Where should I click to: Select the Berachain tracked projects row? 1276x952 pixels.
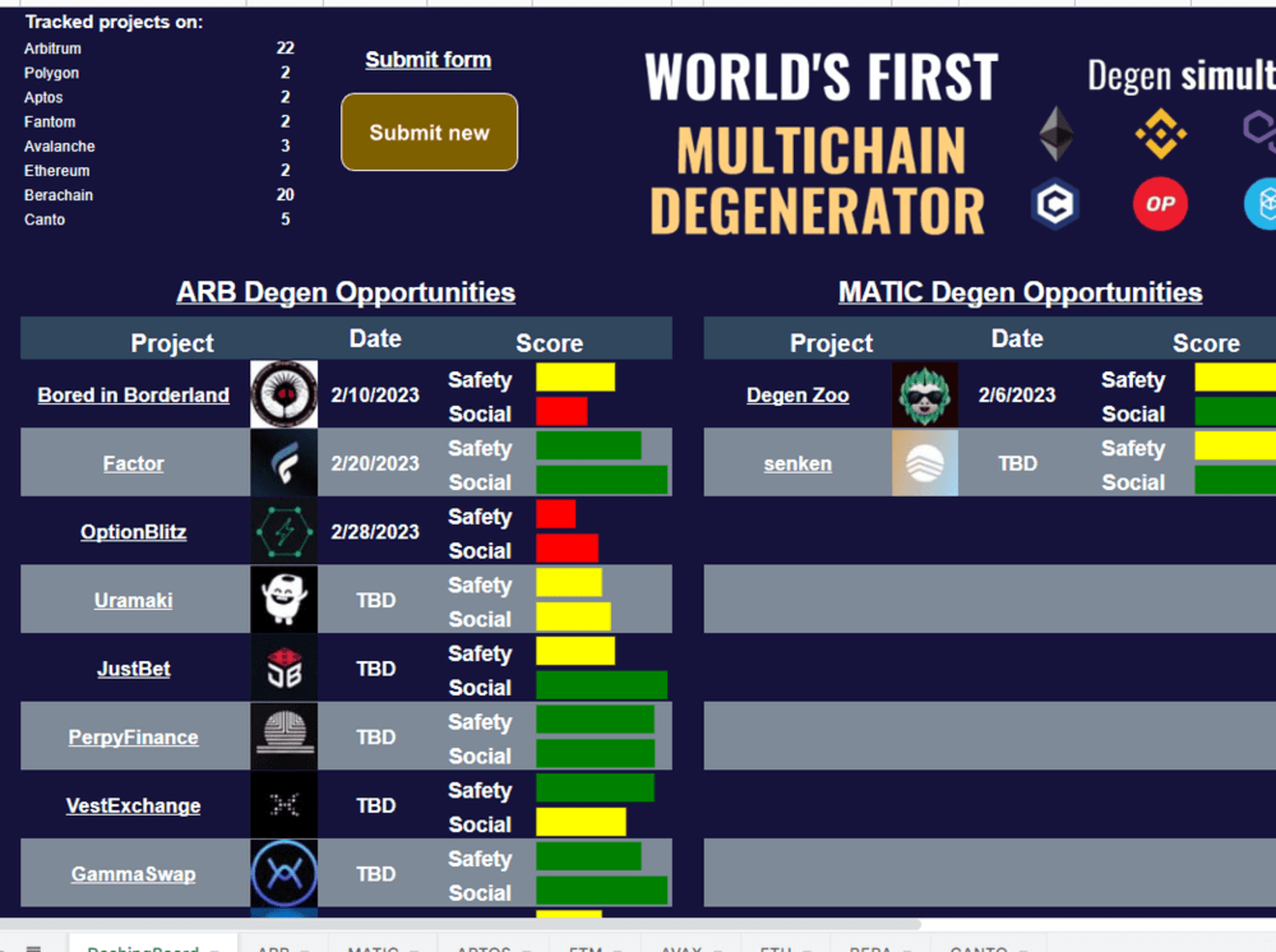click(x=159, y=195)
